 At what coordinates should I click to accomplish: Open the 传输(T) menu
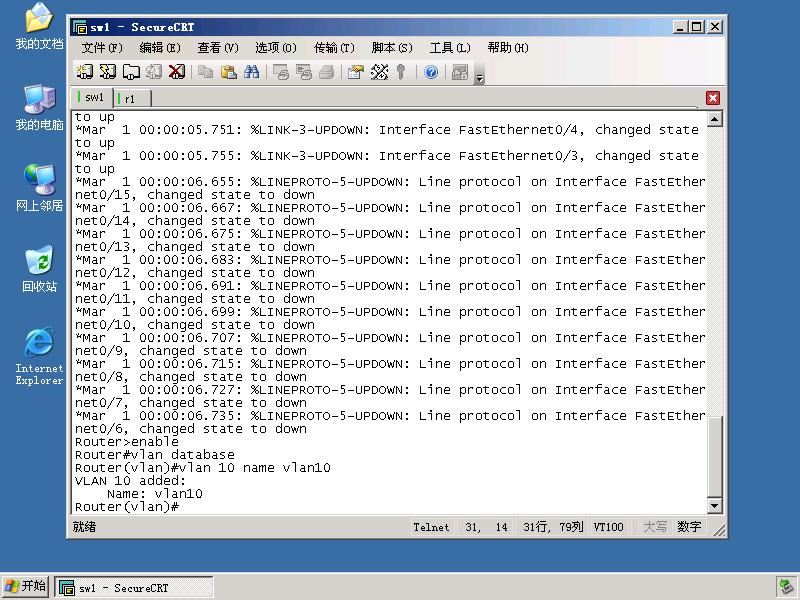click(334, 47)
